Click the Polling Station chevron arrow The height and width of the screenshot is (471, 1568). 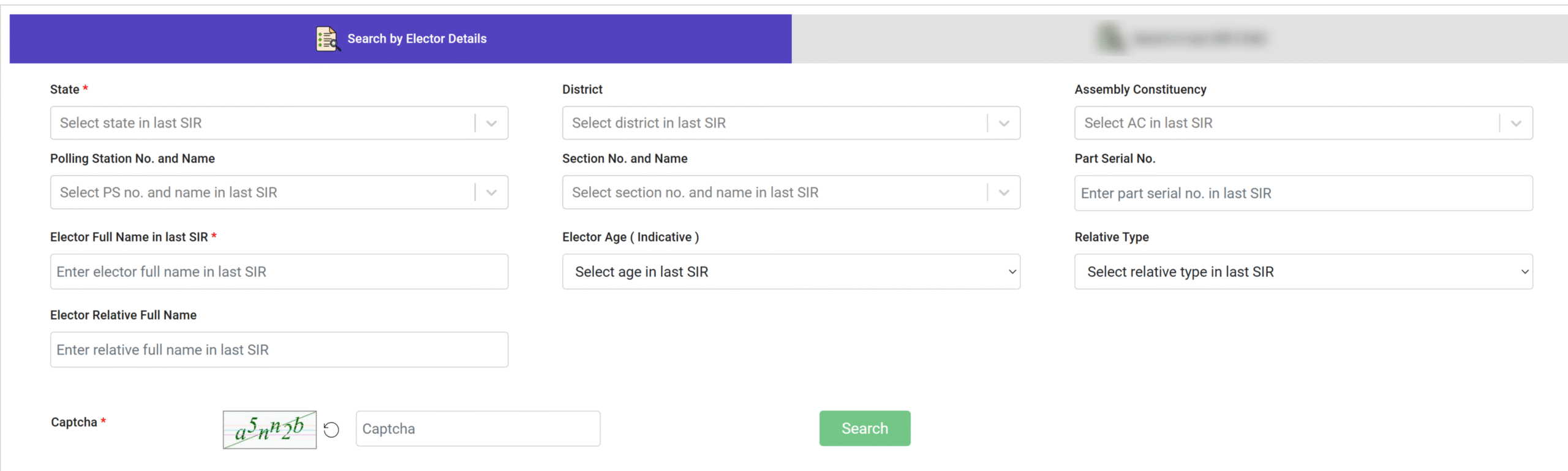point(491,192)
